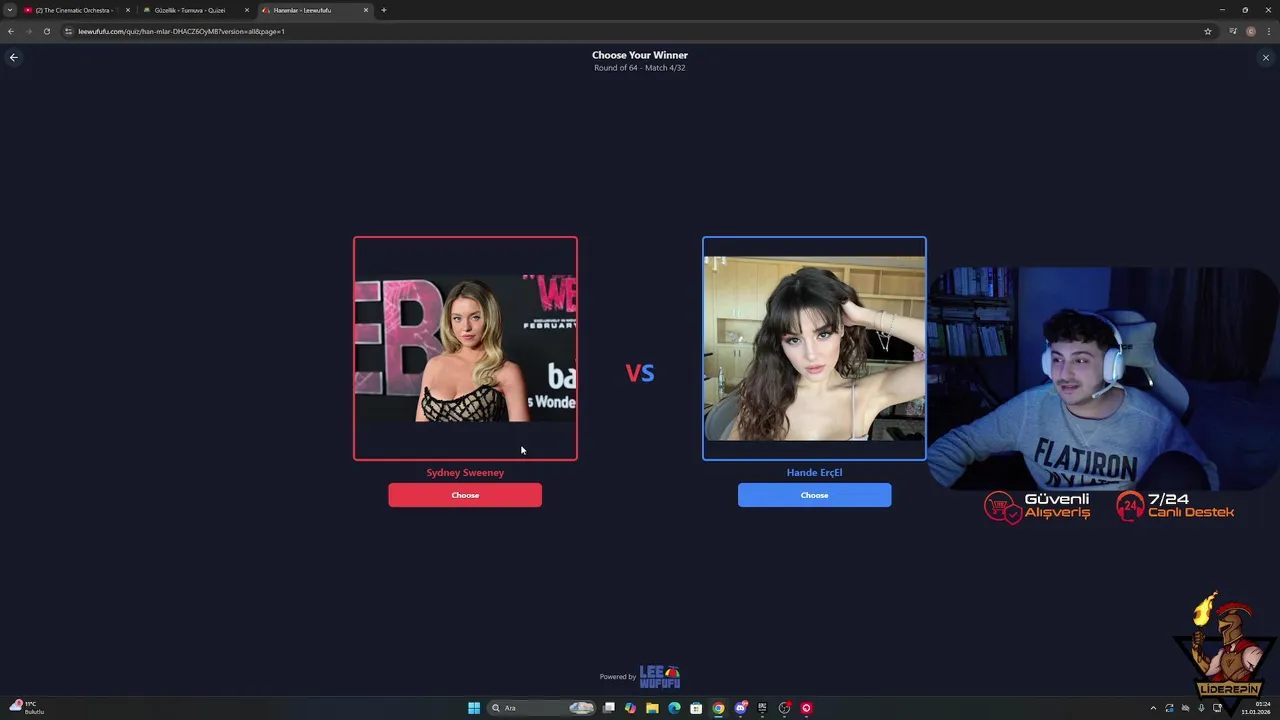The height and width of the screenshot is (720, 1280).
Task: Choose Hande Erçel with the blue button
Action: pyautogui.click(x=814, y=495)
